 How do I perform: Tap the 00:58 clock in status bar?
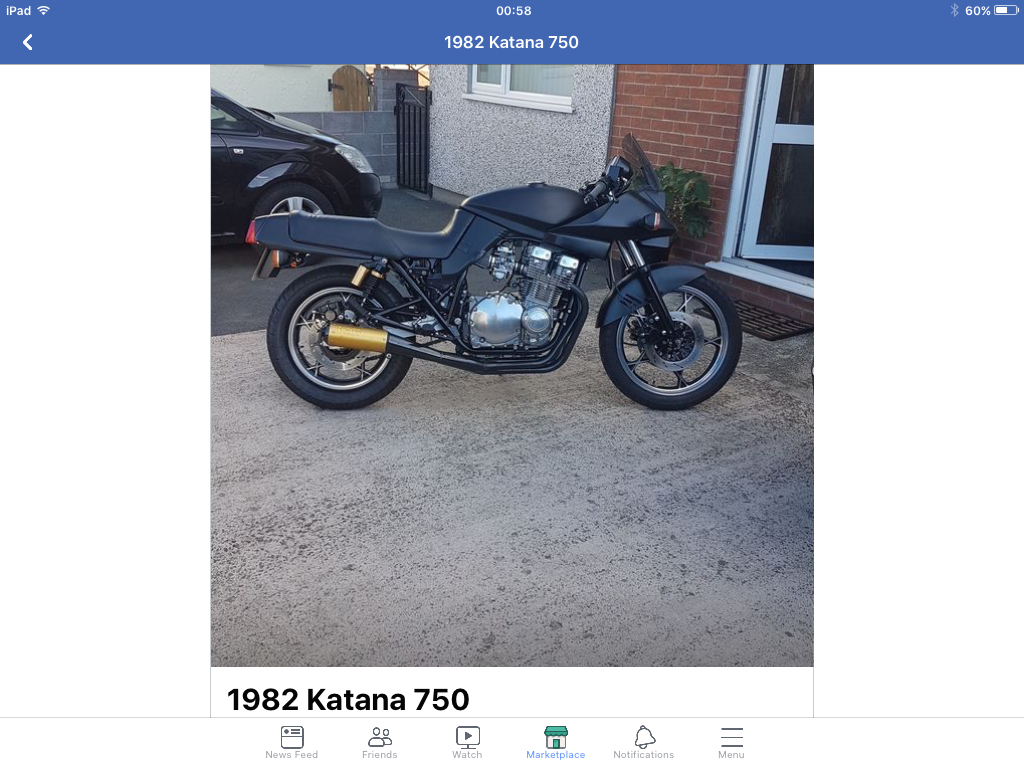tap(513, 11)
